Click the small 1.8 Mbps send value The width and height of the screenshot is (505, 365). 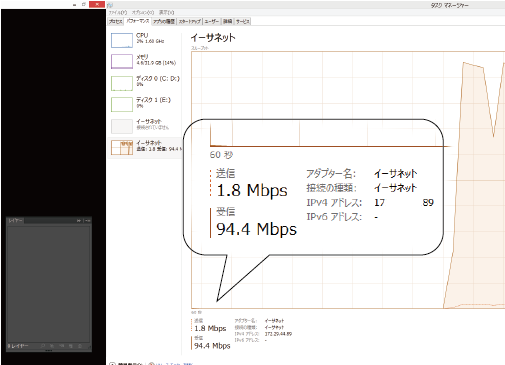tap(210, 328)
